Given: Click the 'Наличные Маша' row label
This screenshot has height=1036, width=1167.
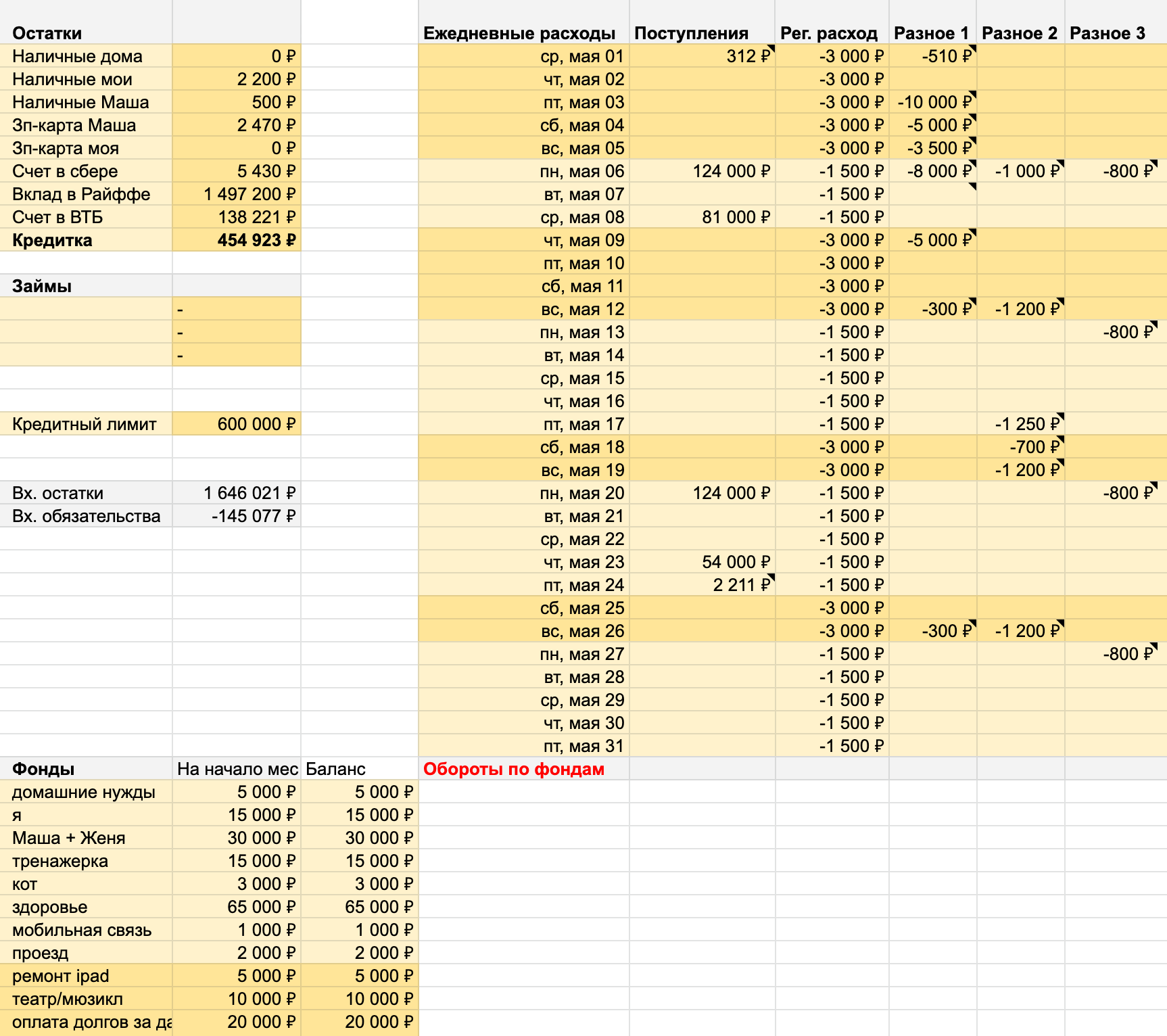Looking at the screenshot, I should point(86,102).
